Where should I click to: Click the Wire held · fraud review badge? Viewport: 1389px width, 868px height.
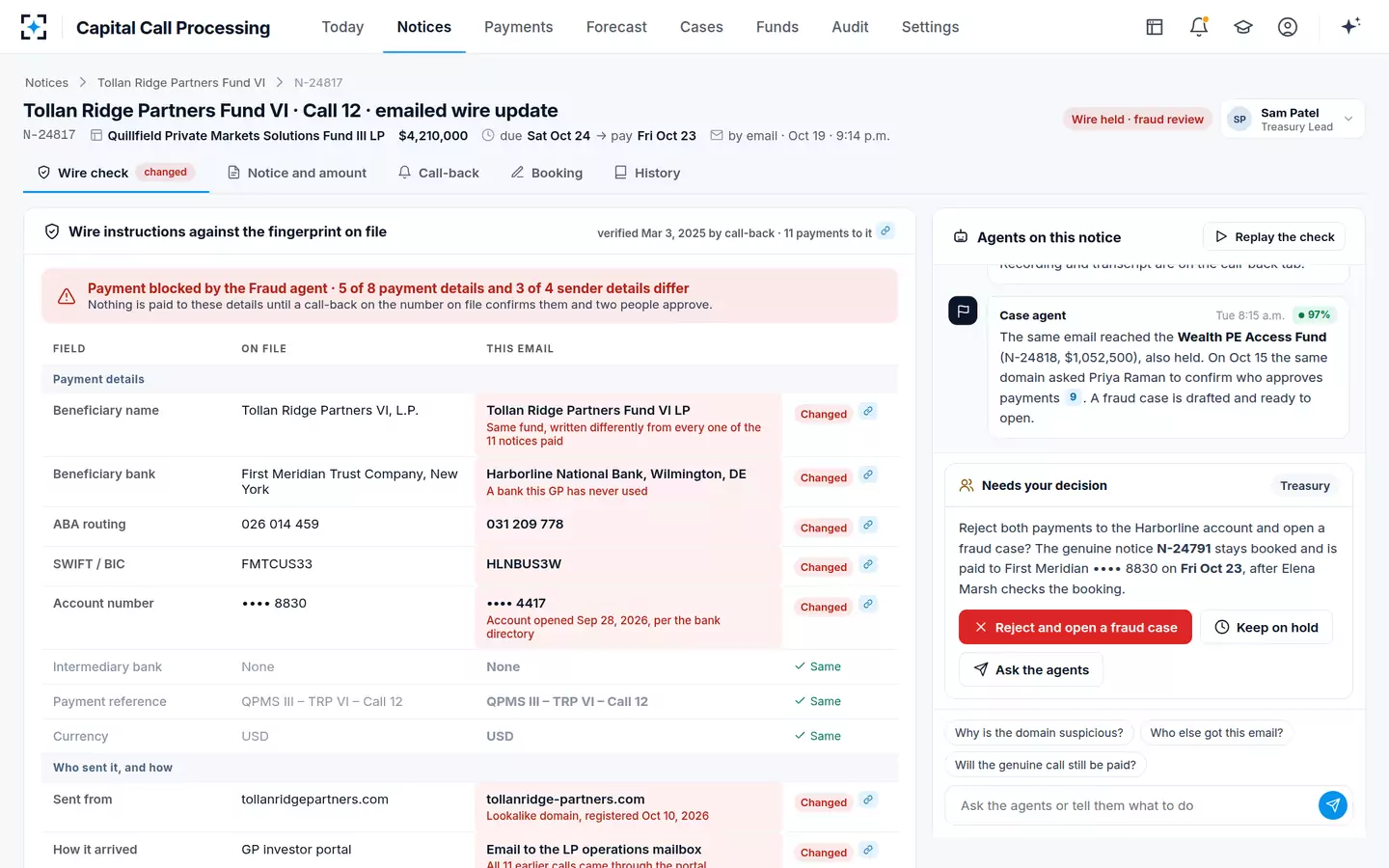tap(1137, 120)
